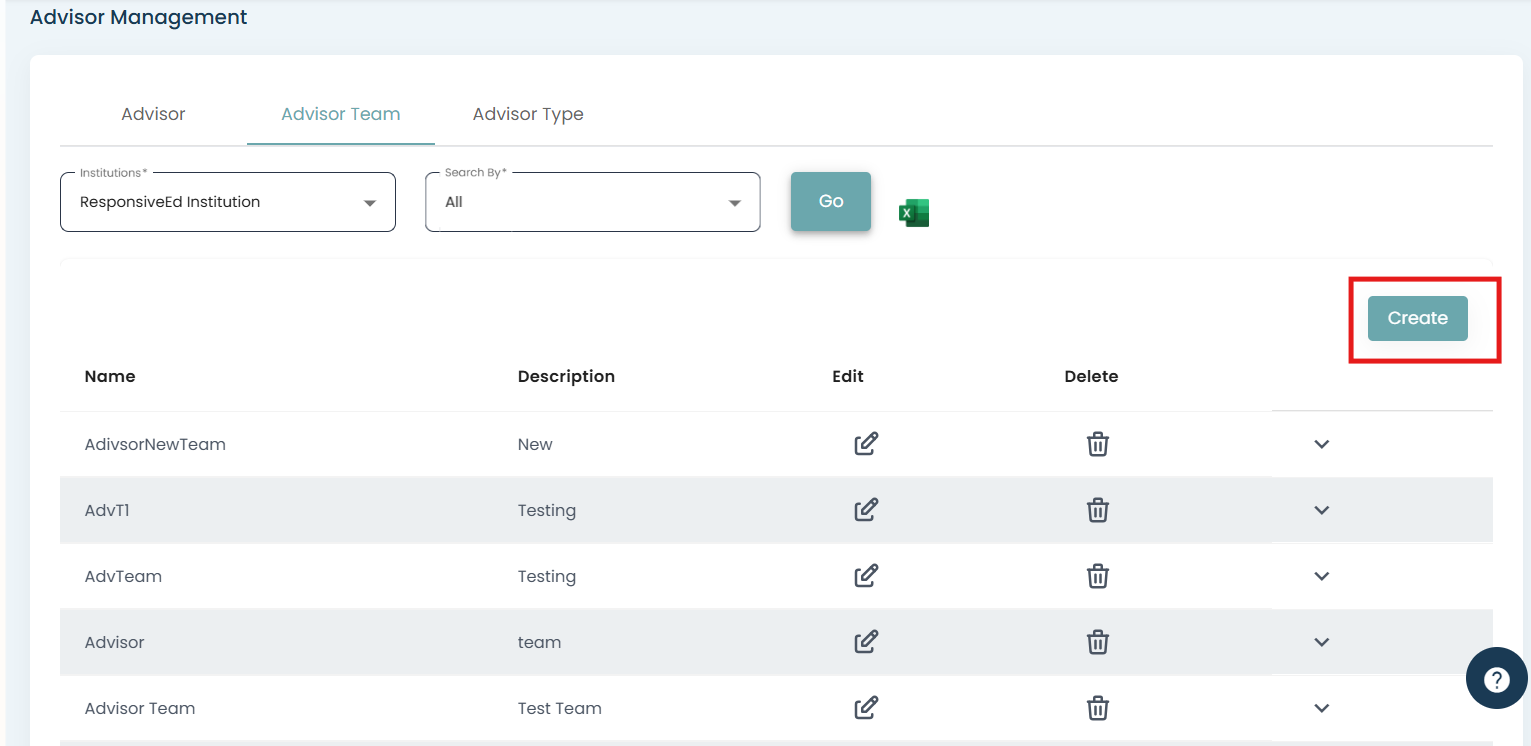Delete the AdvT1 team

pos(1097,510)
